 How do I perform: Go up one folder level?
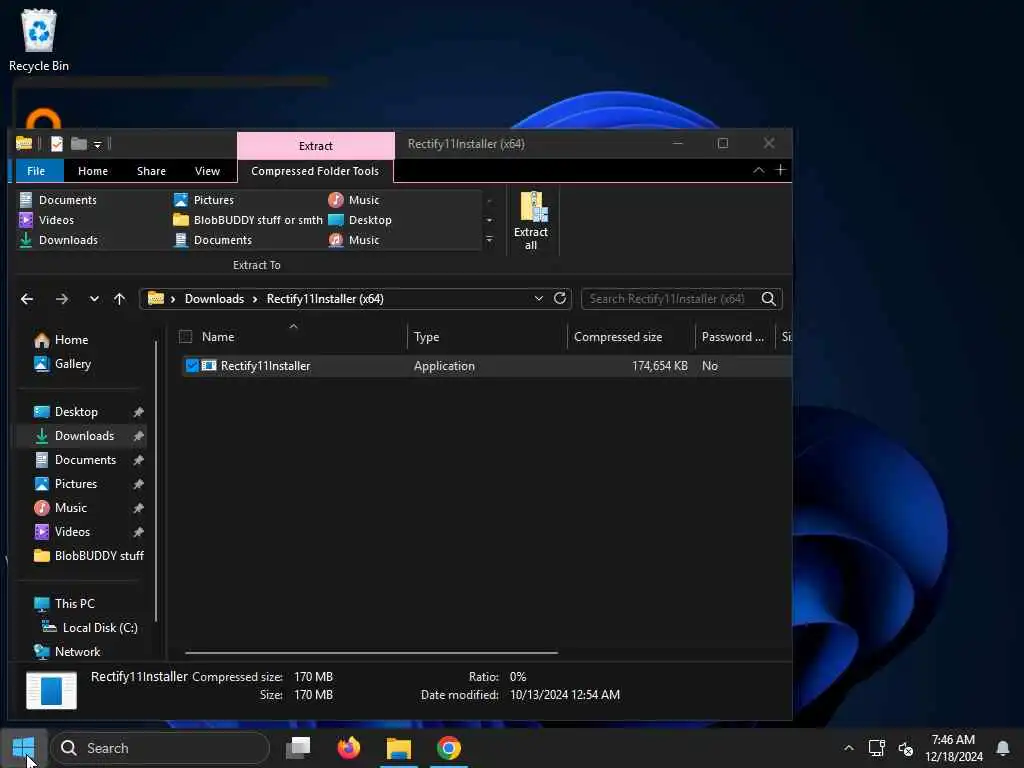(120, 299)
